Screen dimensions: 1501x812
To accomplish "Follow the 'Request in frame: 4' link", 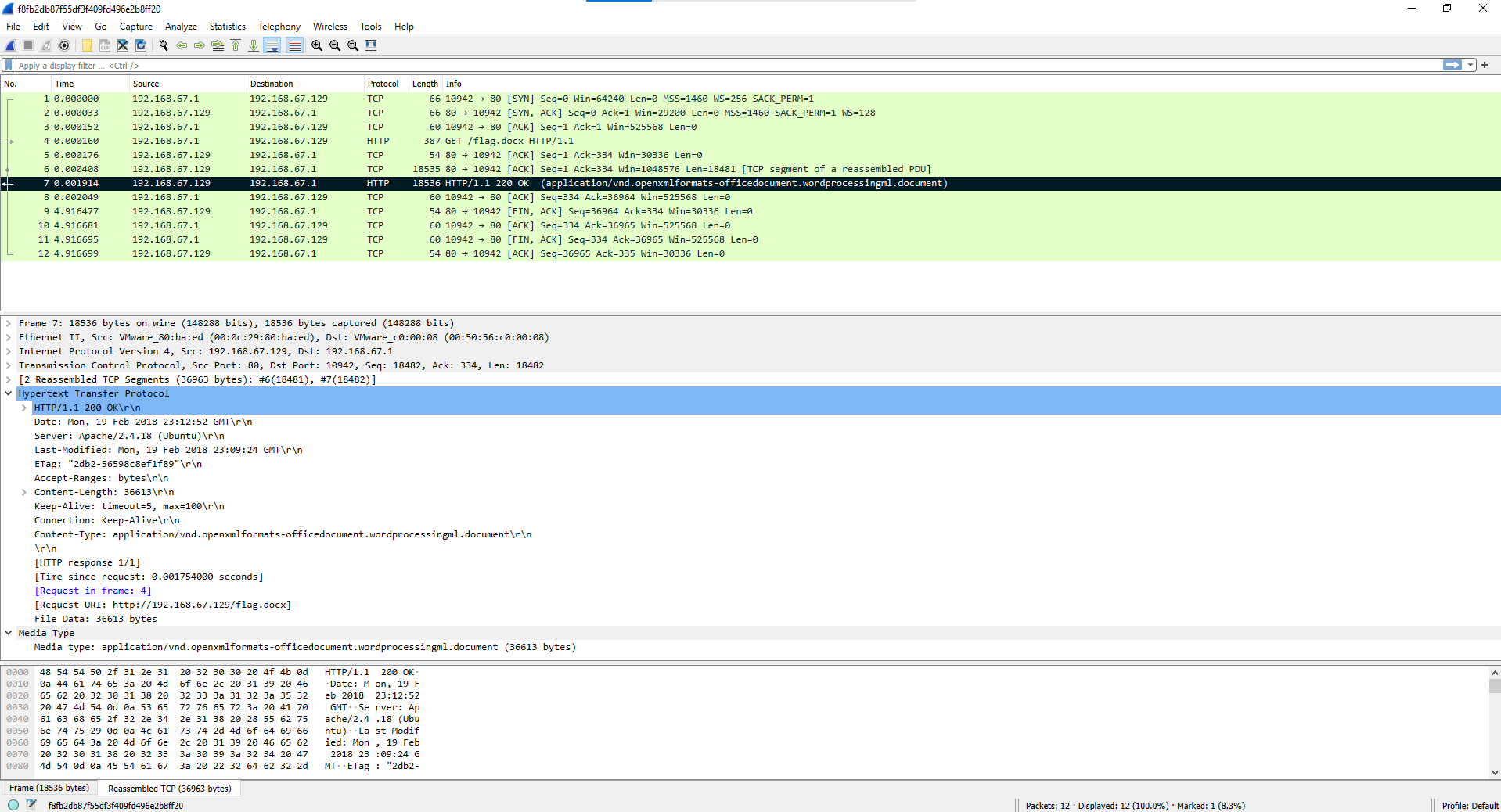I will coord(92,591).
